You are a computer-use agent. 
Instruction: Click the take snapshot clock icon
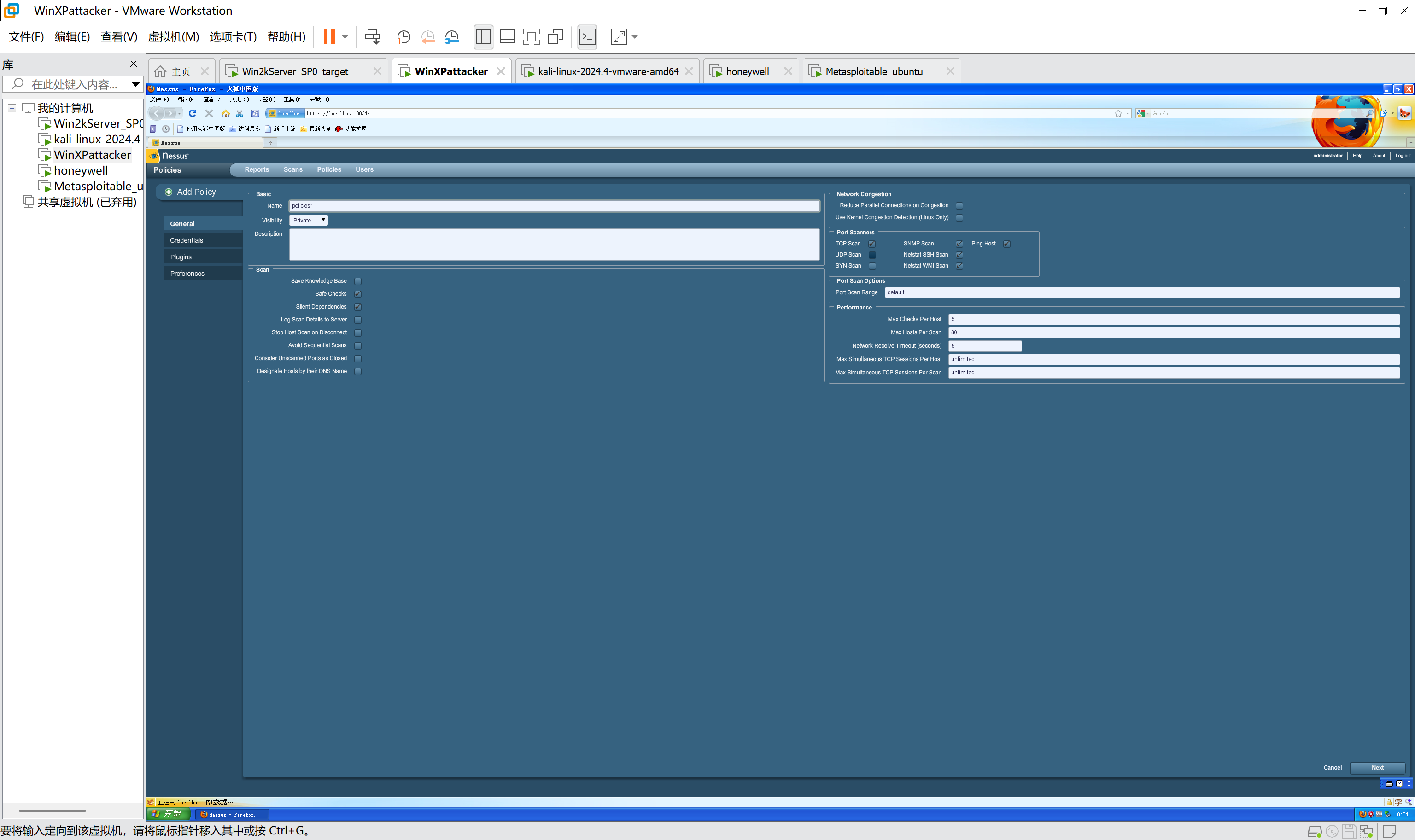(x=403, y=37)
